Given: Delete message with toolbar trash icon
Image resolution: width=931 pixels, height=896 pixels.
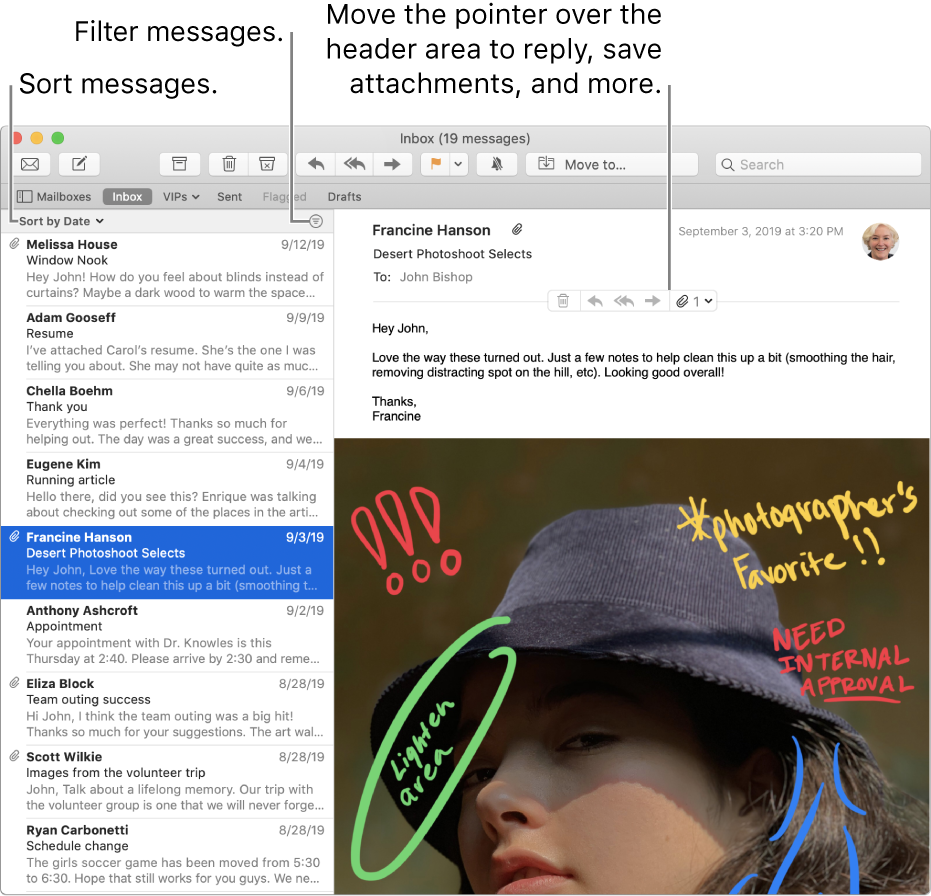Looking at the screenshot, I should coord(229,164).
